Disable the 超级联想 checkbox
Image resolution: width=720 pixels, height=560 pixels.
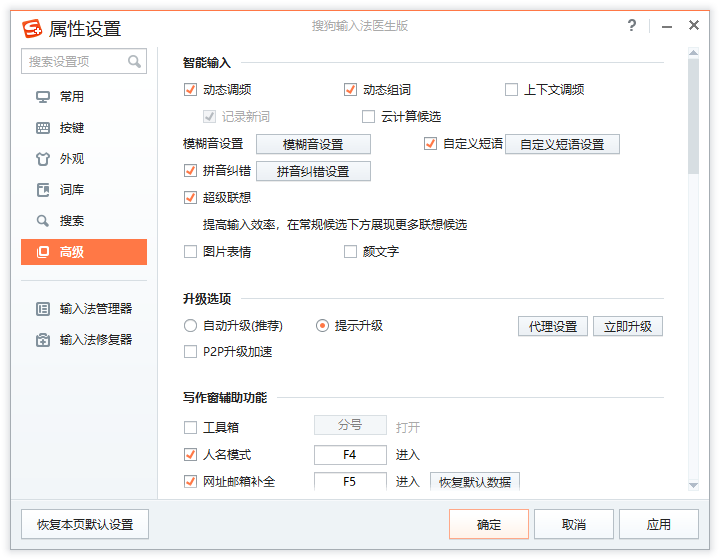point(190,198)
